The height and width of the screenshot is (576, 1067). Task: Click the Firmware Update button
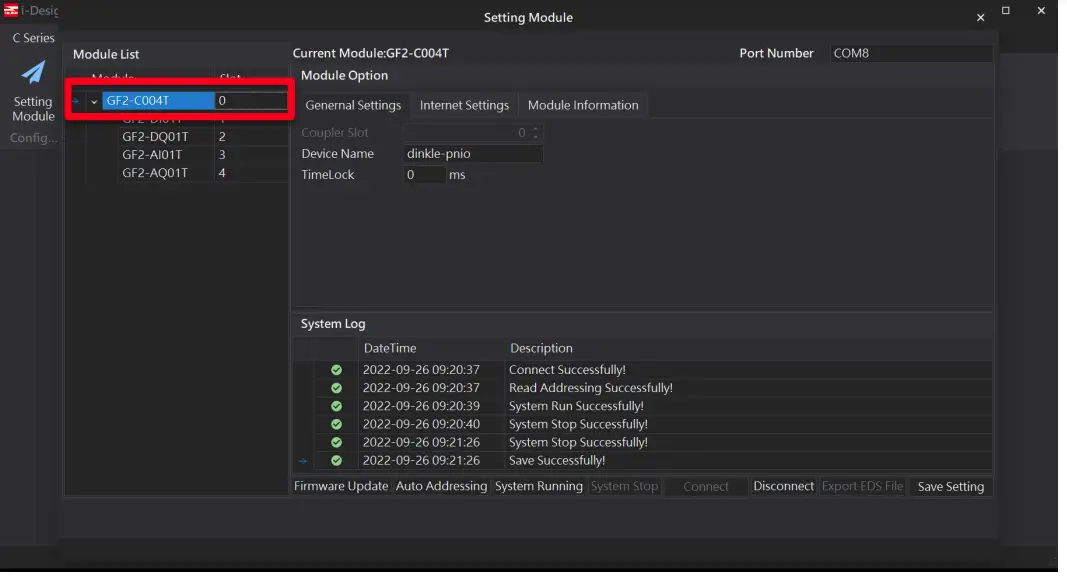(341, 487)
